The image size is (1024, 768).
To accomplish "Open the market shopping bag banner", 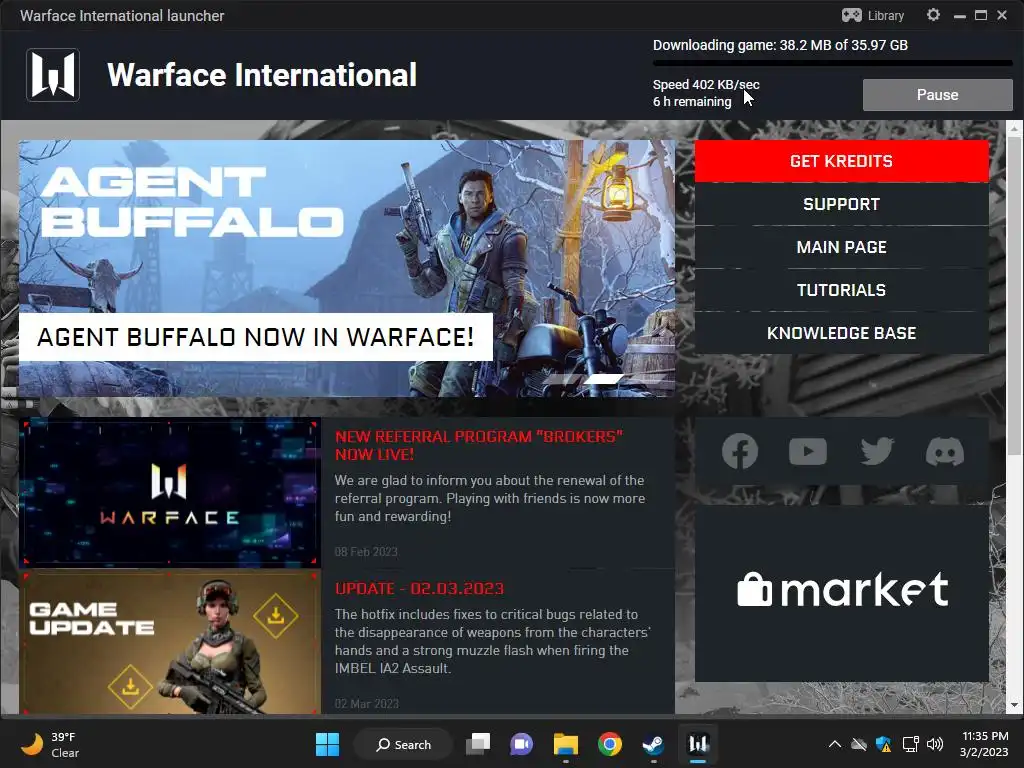I will (x=842, y=594).
